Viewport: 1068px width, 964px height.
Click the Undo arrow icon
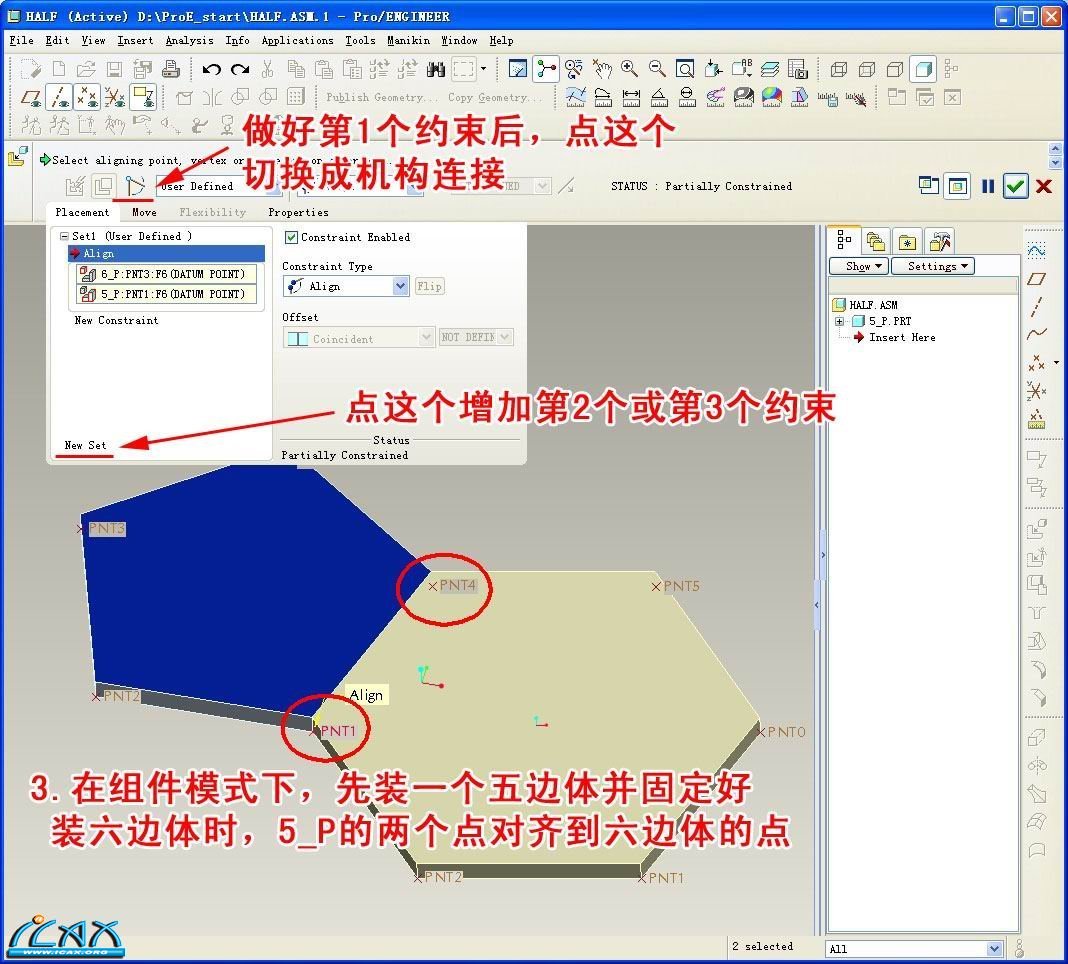tap(212, 69)
